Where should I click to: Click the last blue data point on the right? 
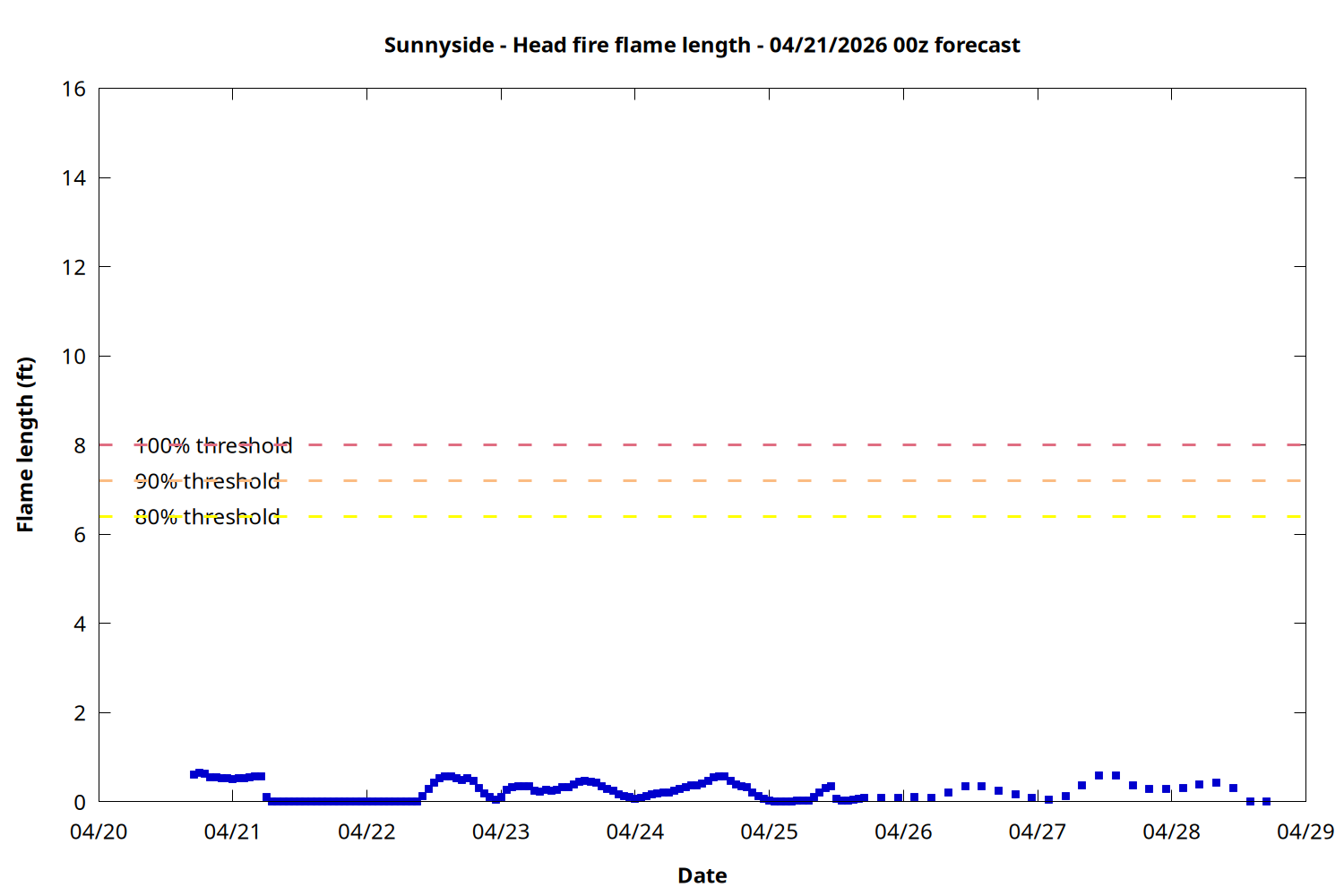[1266, 801]
